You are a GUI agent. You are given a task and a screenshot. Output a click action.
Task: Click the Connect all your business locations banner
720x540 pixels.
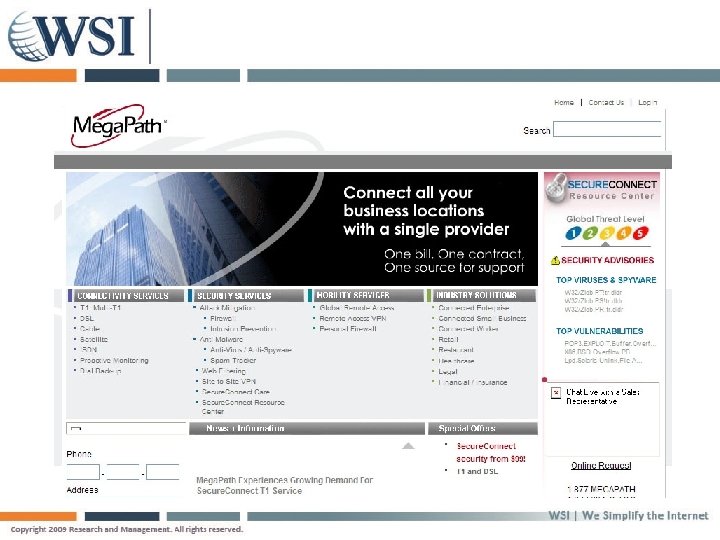[x=302, y=229]
